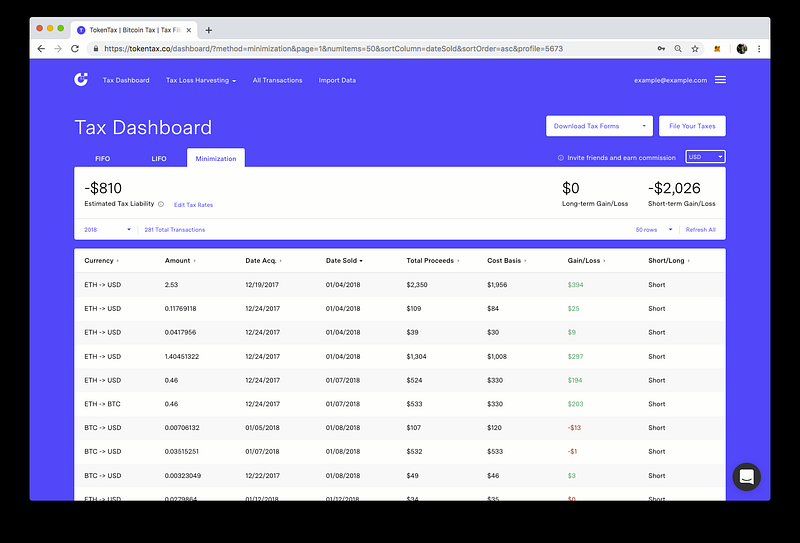Click Invite friends and earn commission
Image resolution: width=800 pixels, height=543 pixels.
[x=621, y=158]
